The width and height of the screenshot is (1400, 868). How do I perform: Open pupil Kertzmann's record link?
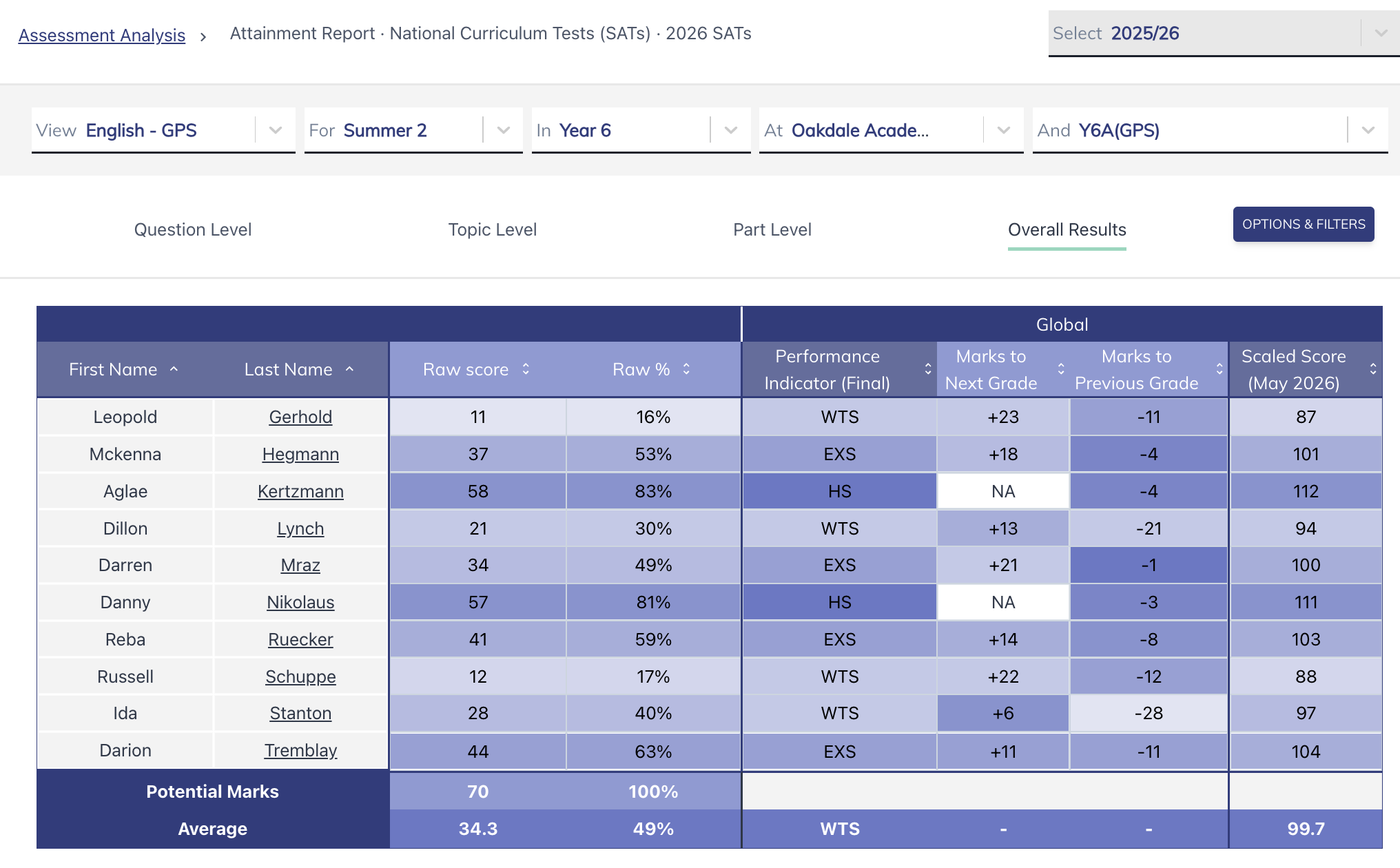[x=300, y=491]
